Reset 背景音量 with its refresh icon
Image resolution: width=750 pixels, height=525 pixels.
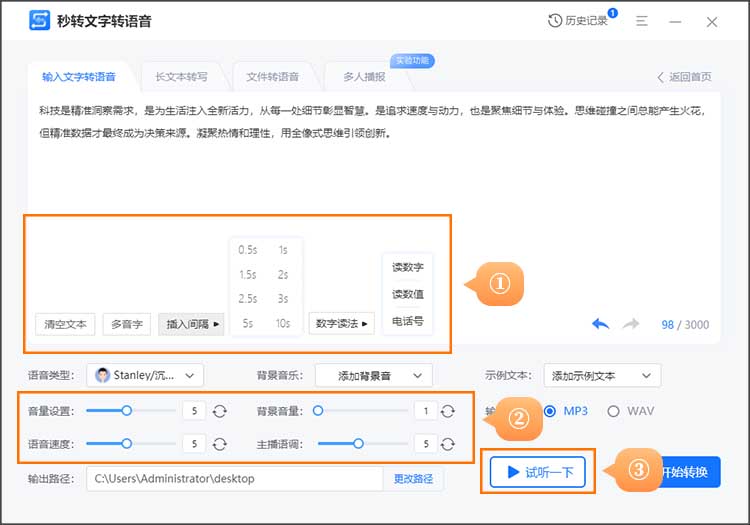(x=449, y=411)
